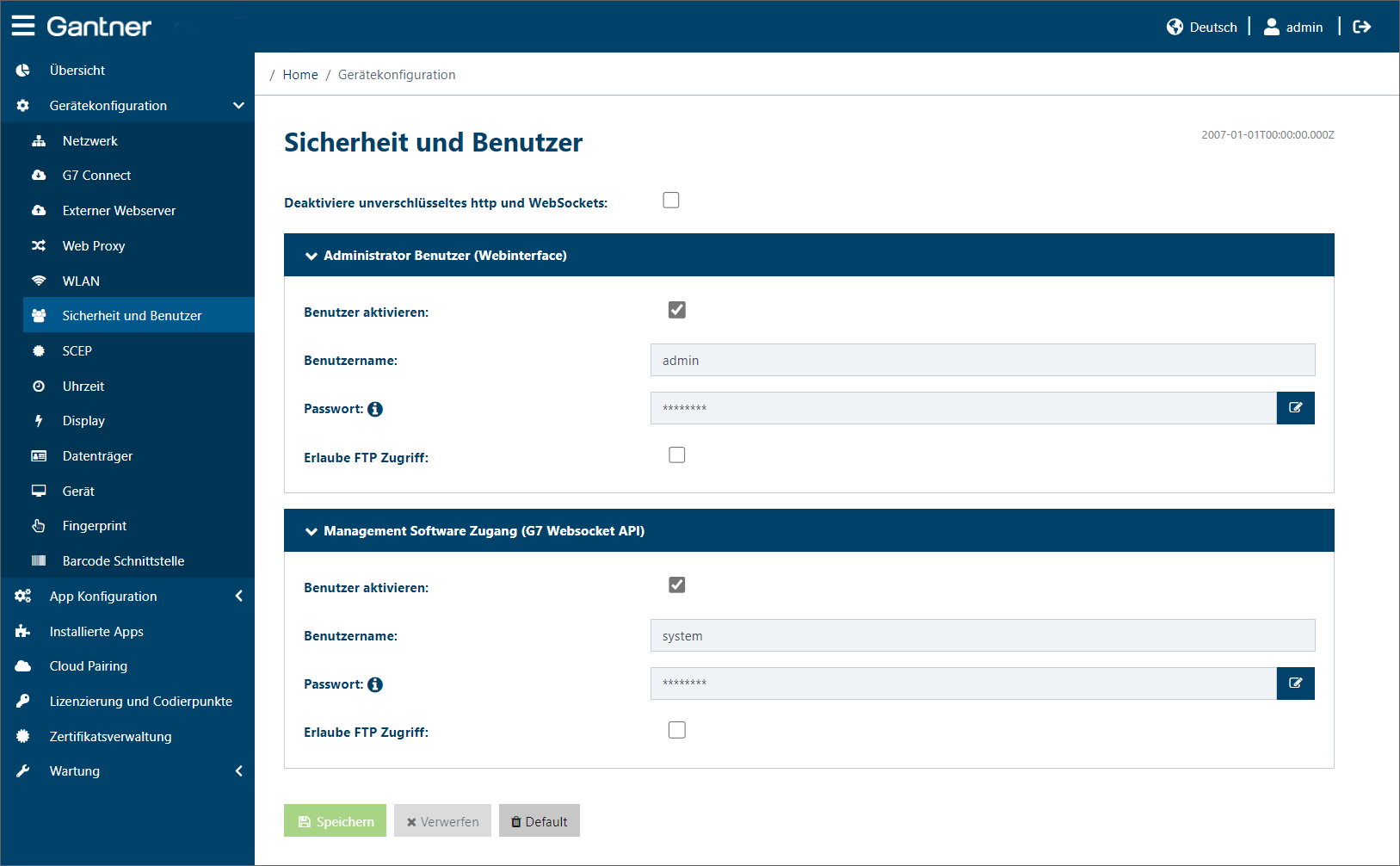Click the Fingerprint sidebar icon

(x=39, y=526)
